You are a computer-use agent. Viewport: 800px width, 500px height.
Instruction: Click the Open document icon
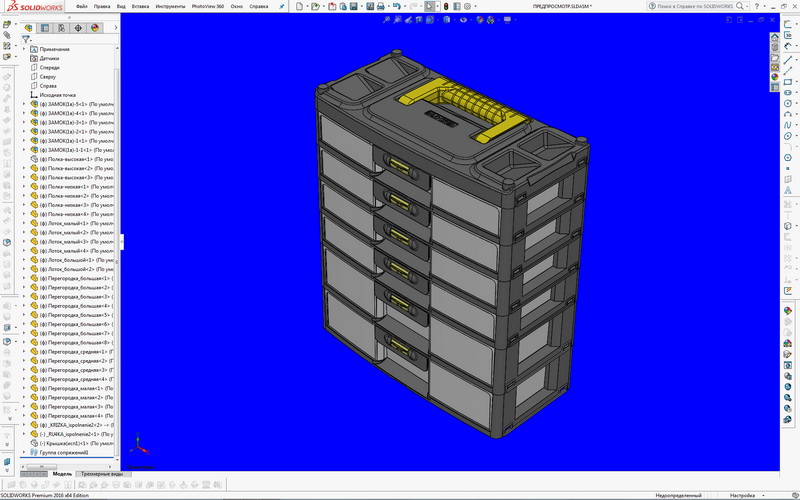click(x=315, y=6)
